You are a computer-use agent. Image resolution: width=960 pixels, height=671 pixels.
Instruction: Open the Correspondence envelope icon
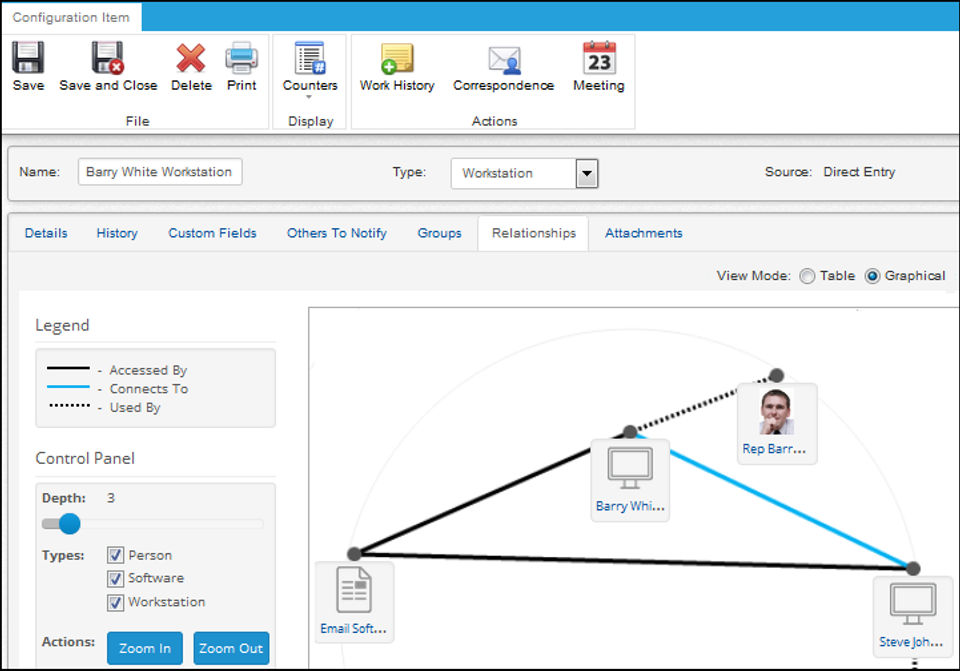click(x=504, y=60)
